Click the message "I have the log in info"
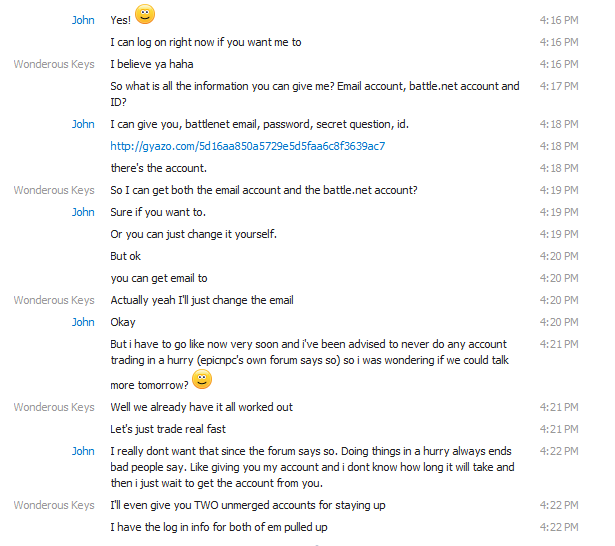This screenshot has width=615, height=546. [218, 527]
